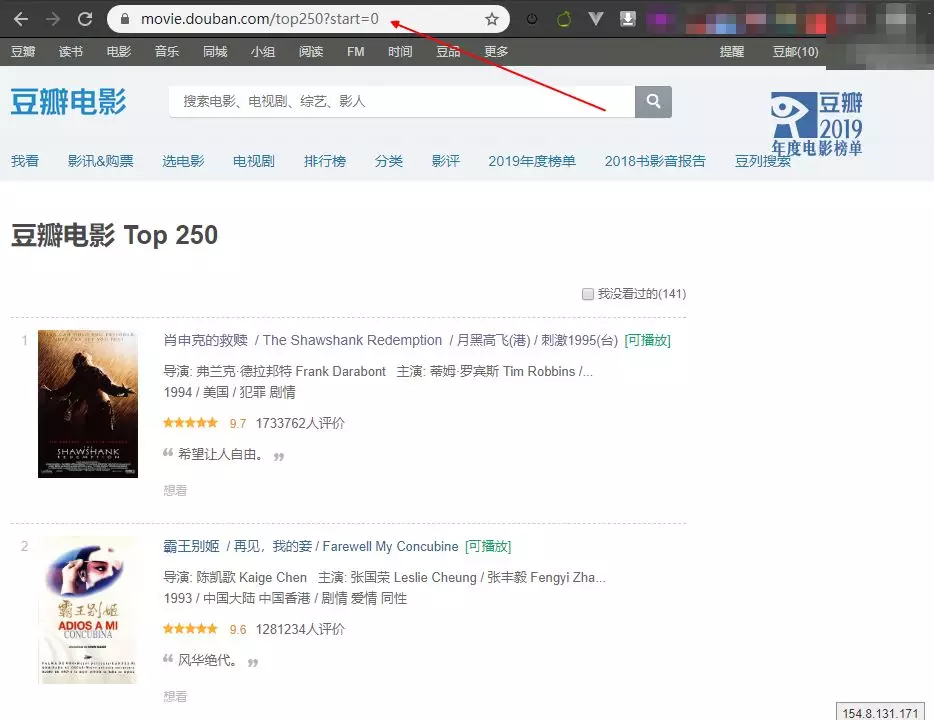Open 豆品 in the top bar
This screenshot has width=934, height=720.
[448, 52]
